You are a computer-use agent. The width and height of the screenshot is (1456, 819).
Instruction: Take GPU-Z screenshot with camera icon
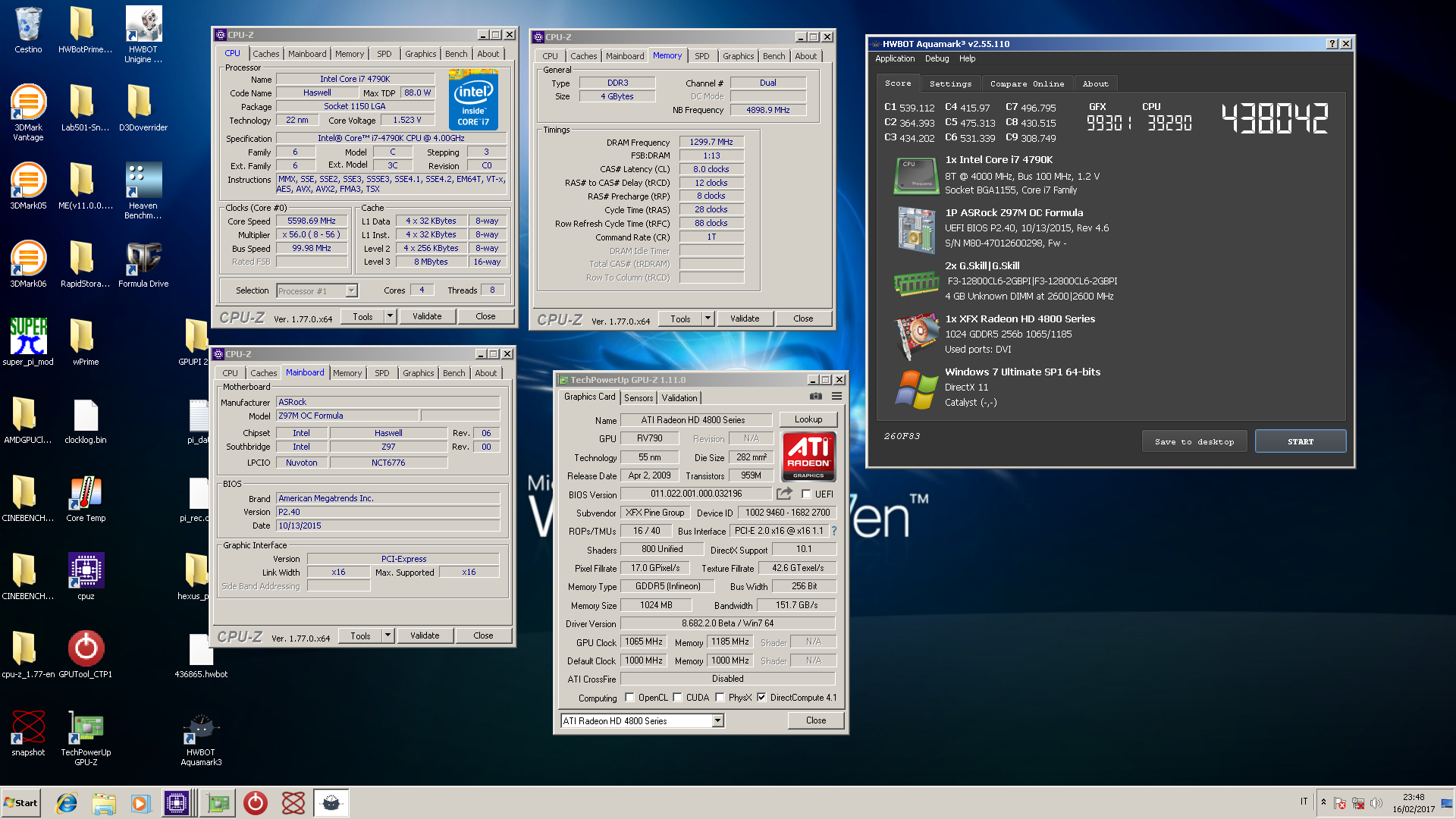(816, 397)
